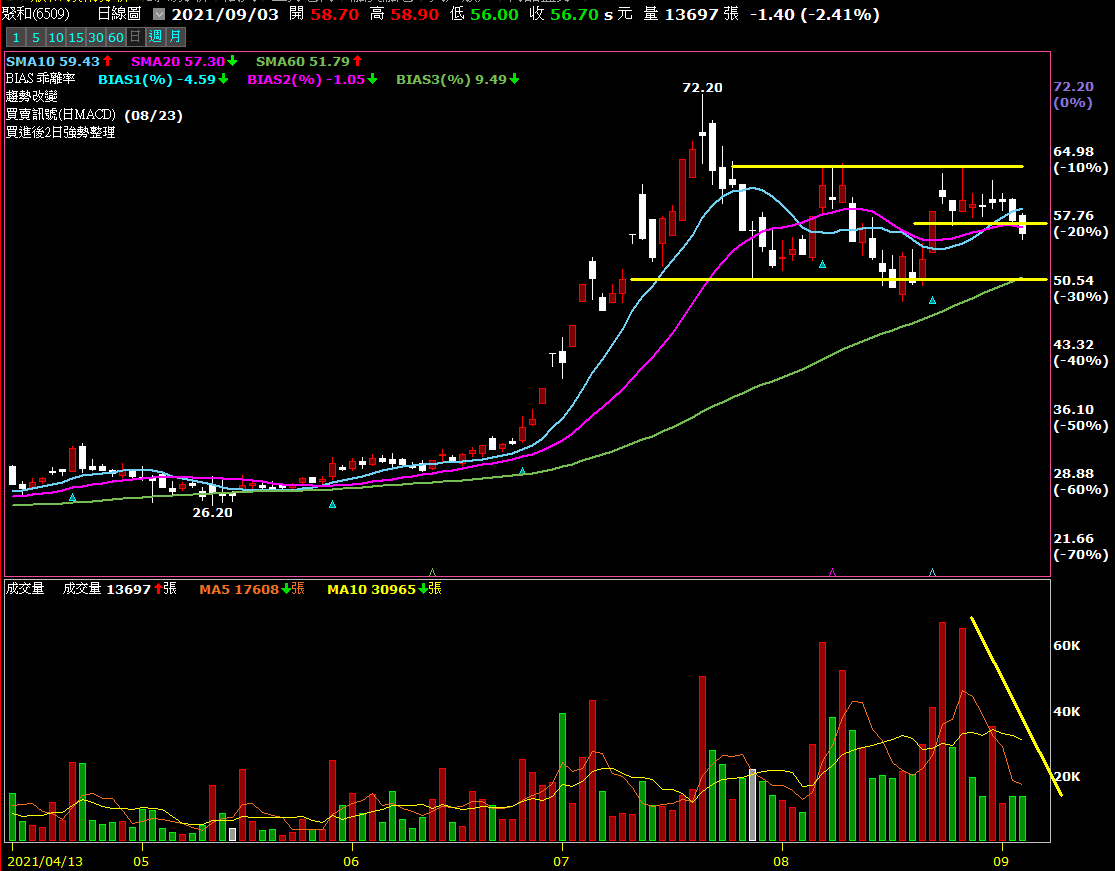Select the 15-minute timeframe button
The image size is (1115, 871).
click(x=75, y=37)
